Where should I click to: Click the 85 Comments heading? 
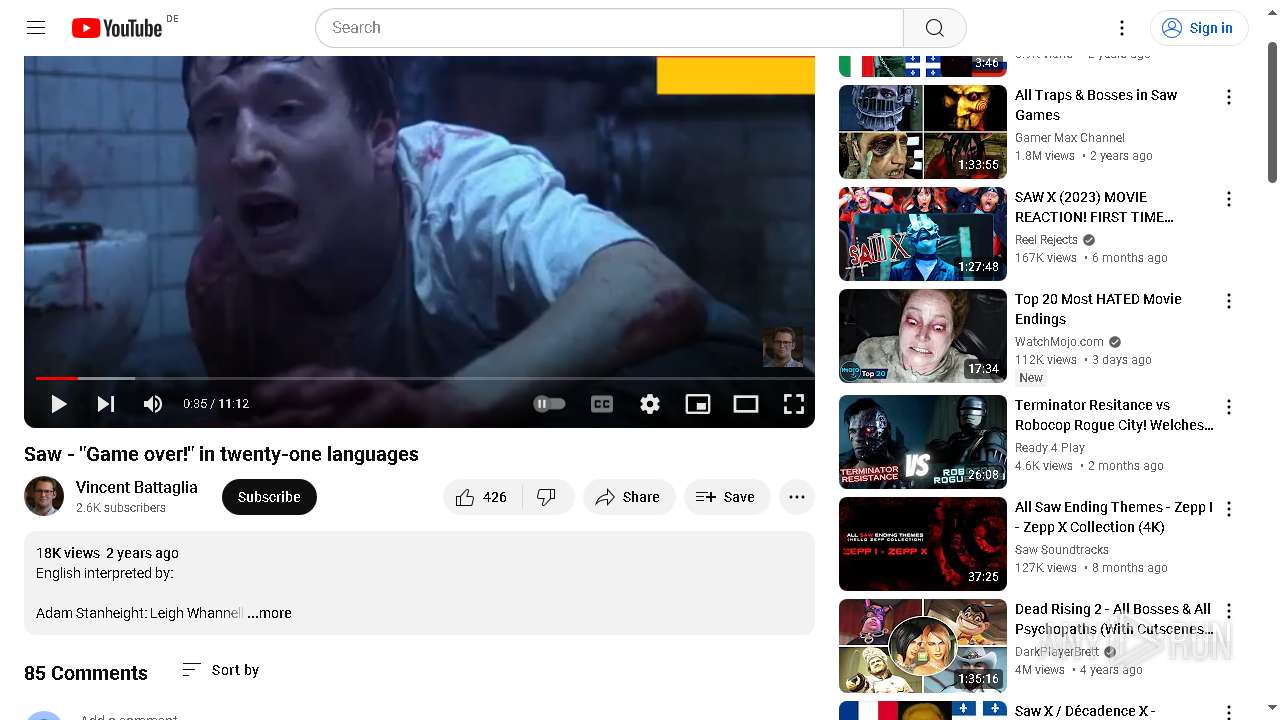tap(86, 673)
